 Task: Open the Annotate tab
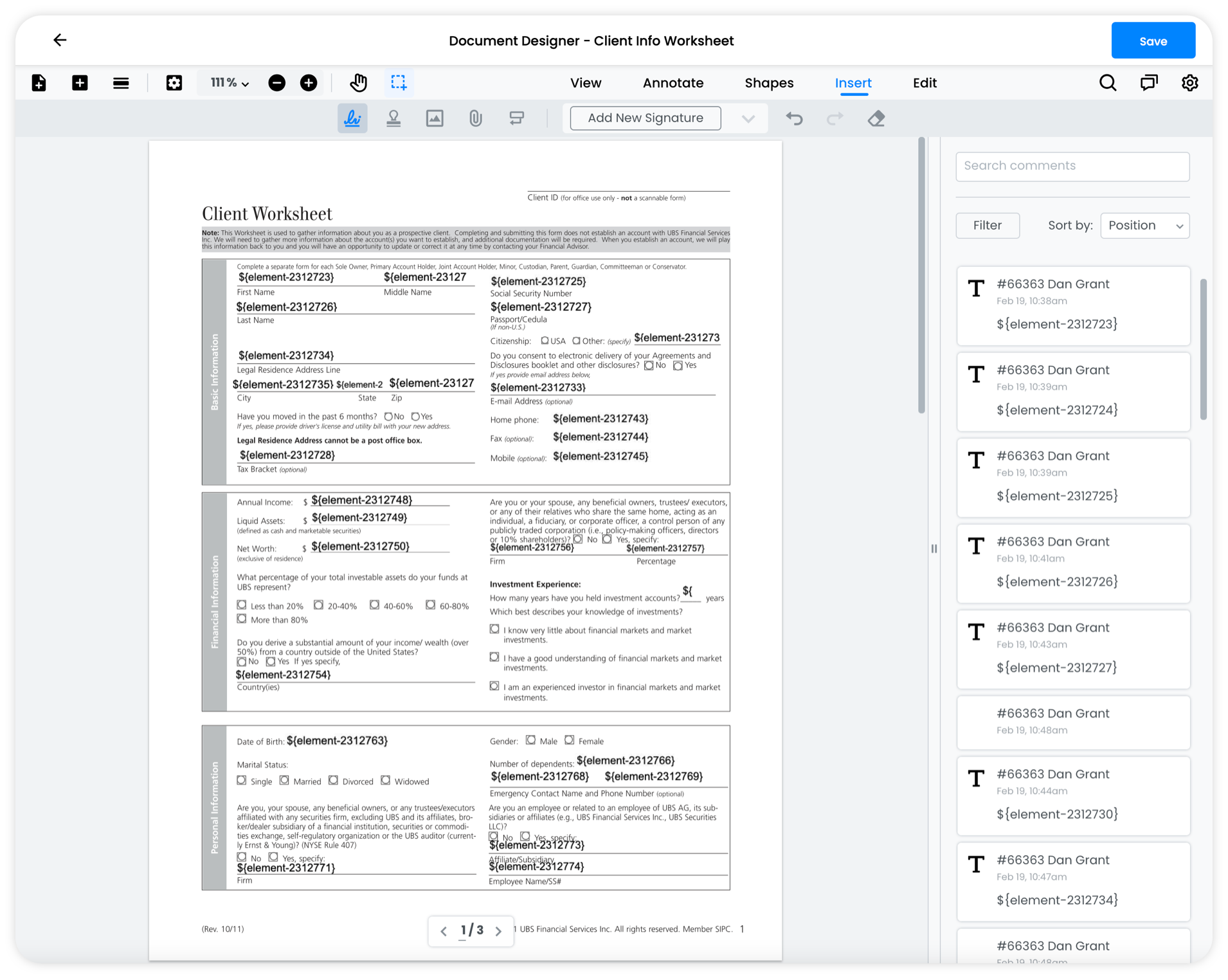673,82
